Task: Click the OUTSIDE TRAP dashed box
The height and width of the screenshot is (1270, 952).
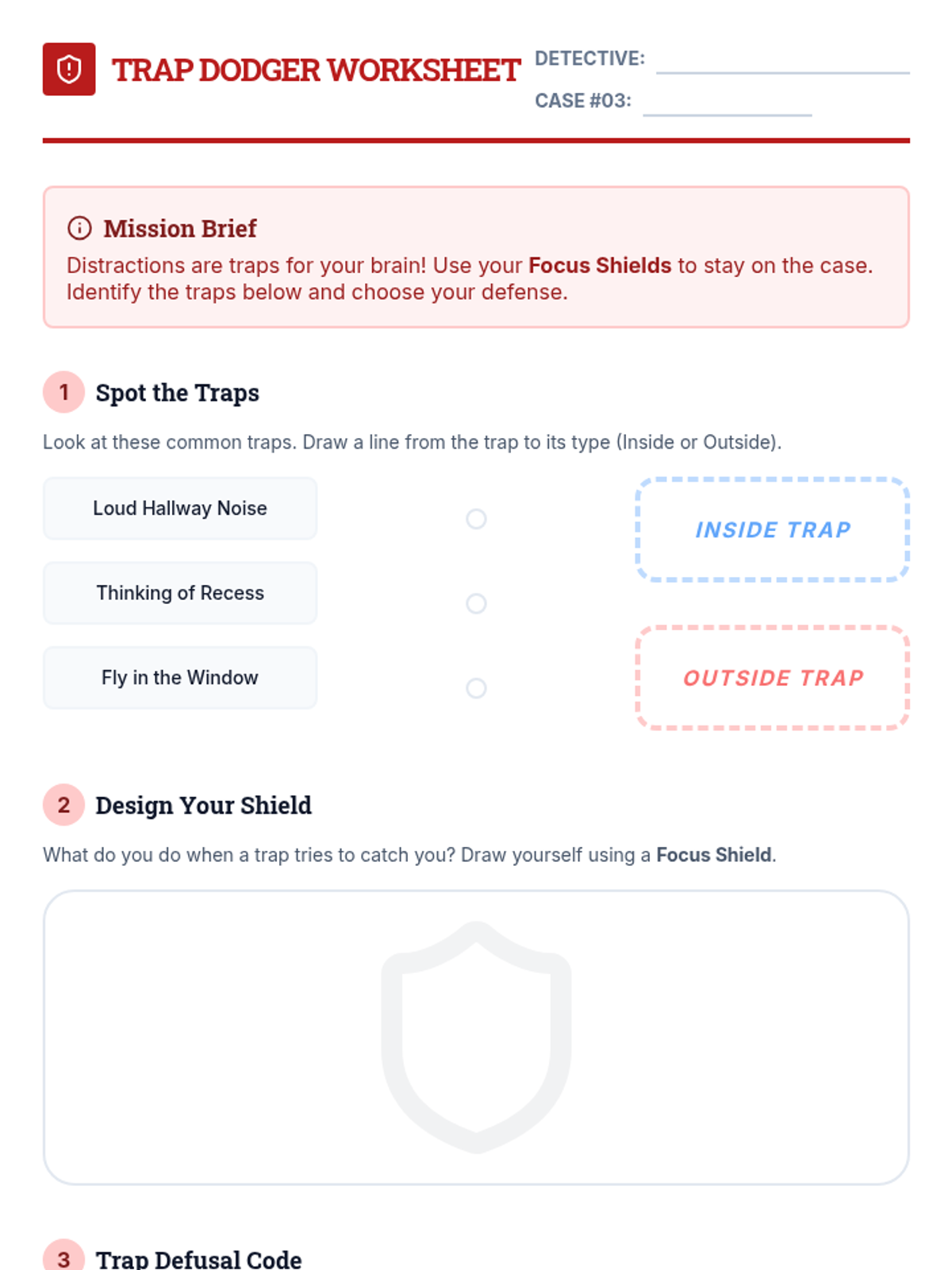Action: [773, 678]
